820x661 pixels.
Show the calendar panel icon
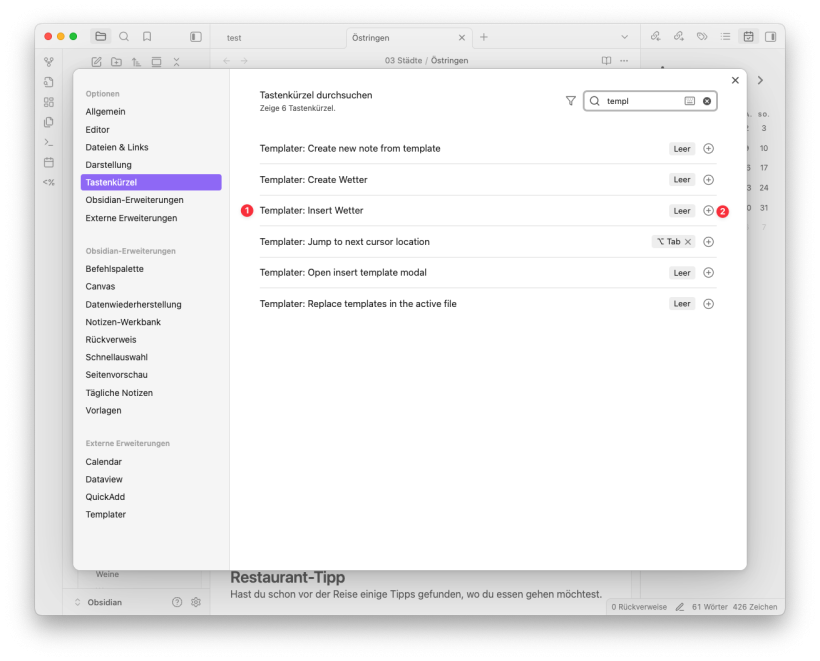(x=748, y=36)
